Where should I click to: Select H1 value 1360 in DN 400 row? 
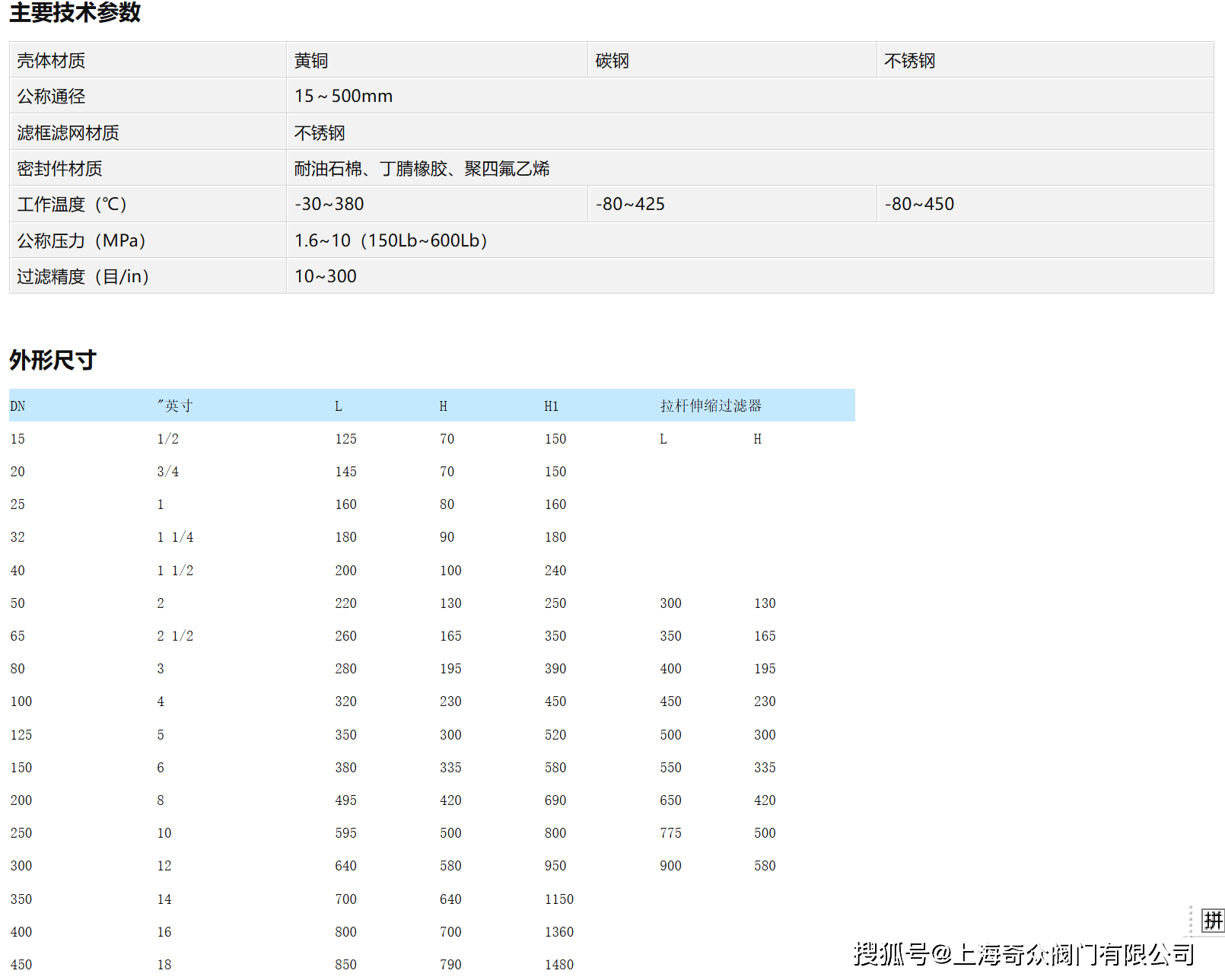pyautogui.click(x=559, y=932)
